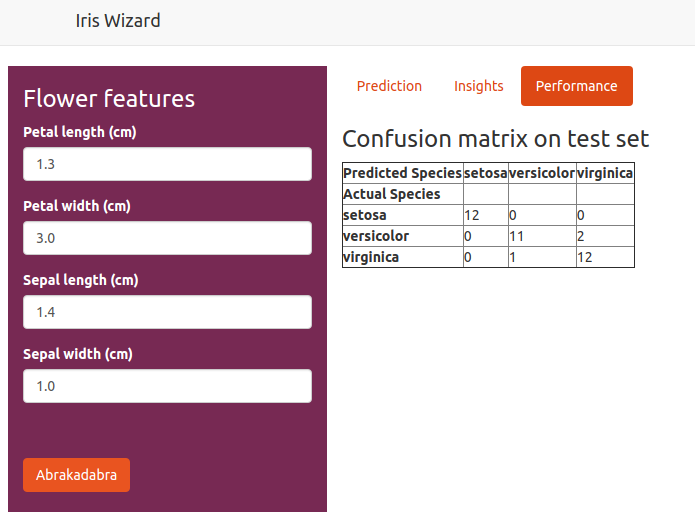Click the Abrakadabra button
This screenshot has width=695, height=523.
tap(76, 475)
